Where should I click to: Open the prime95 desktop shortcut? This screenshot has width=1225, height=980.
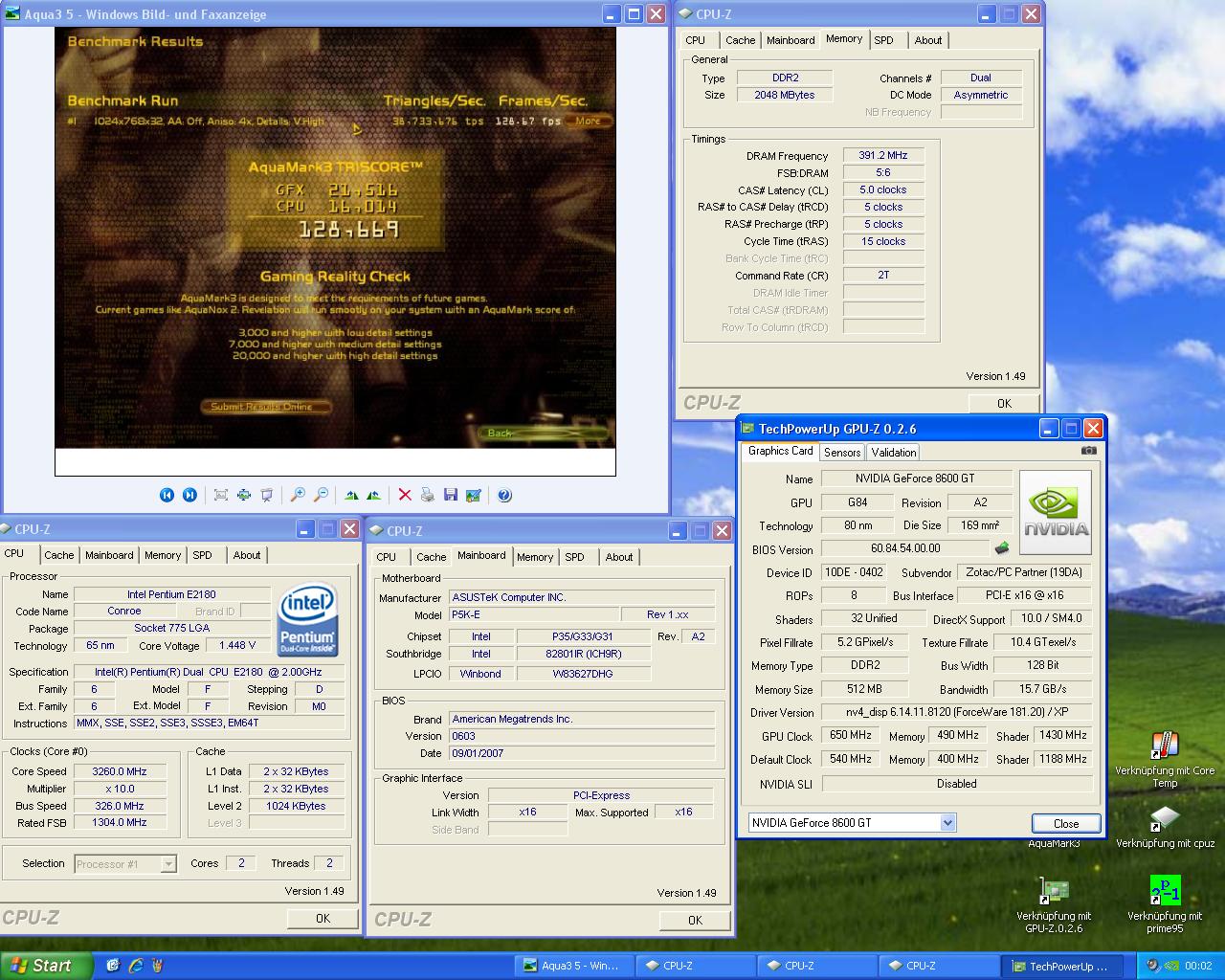pos(1165,904)
